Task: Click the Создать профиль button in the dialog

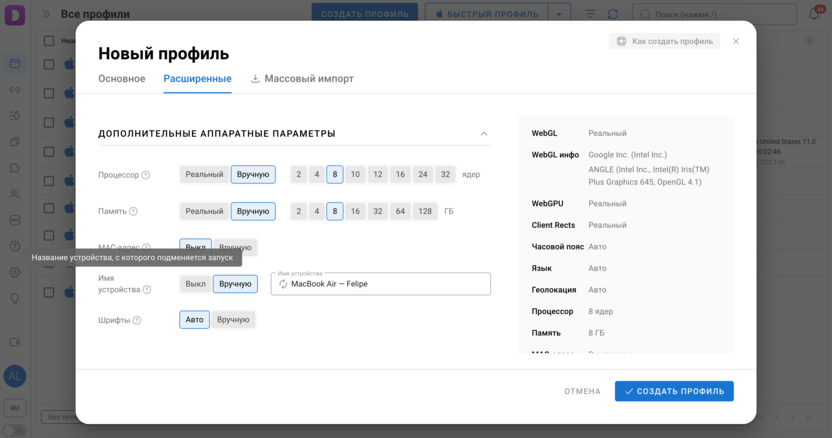Action: pyautogui.click(x=674, y=391)
